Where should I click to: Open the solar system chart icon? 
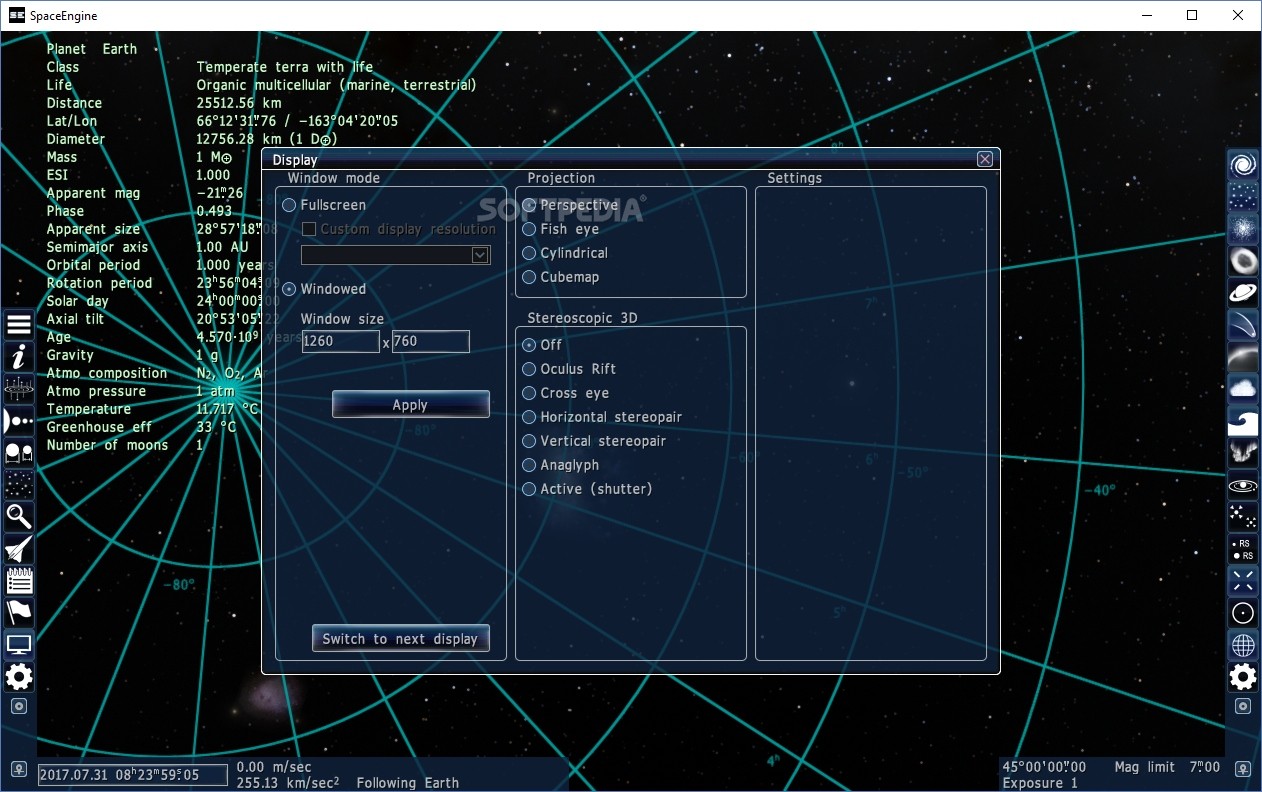[x=19, y=389]
